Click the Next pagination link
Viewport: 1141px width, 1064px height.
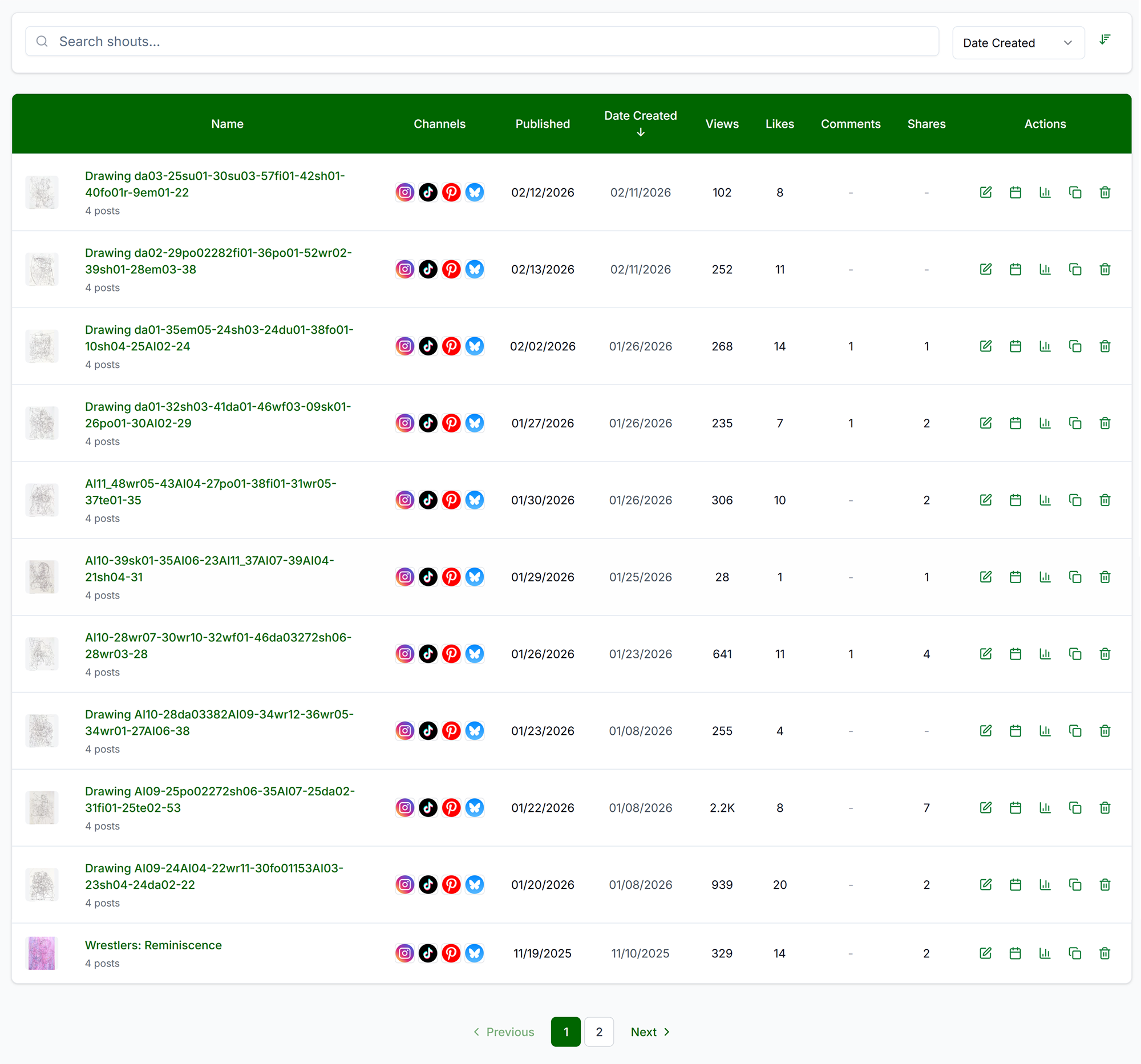pyautogui.click(x=650, y=1032)
